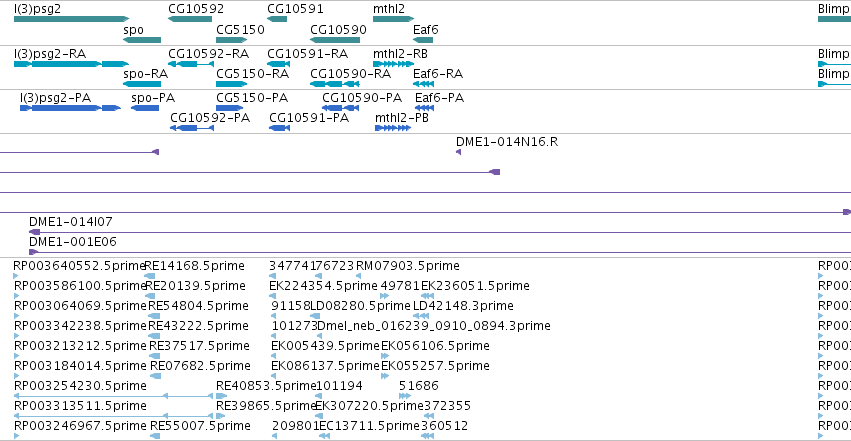Select the DME1-014N16.R clone label

click(x=507, y=142)
